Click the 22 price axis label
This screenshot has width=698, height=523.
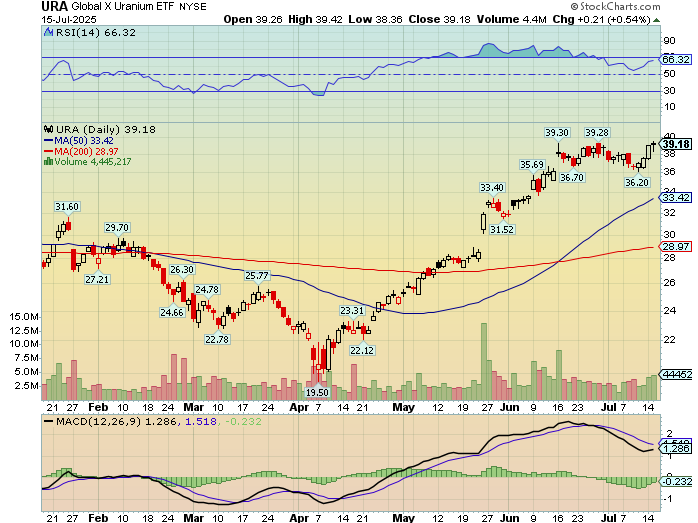[x=670, y=340]
